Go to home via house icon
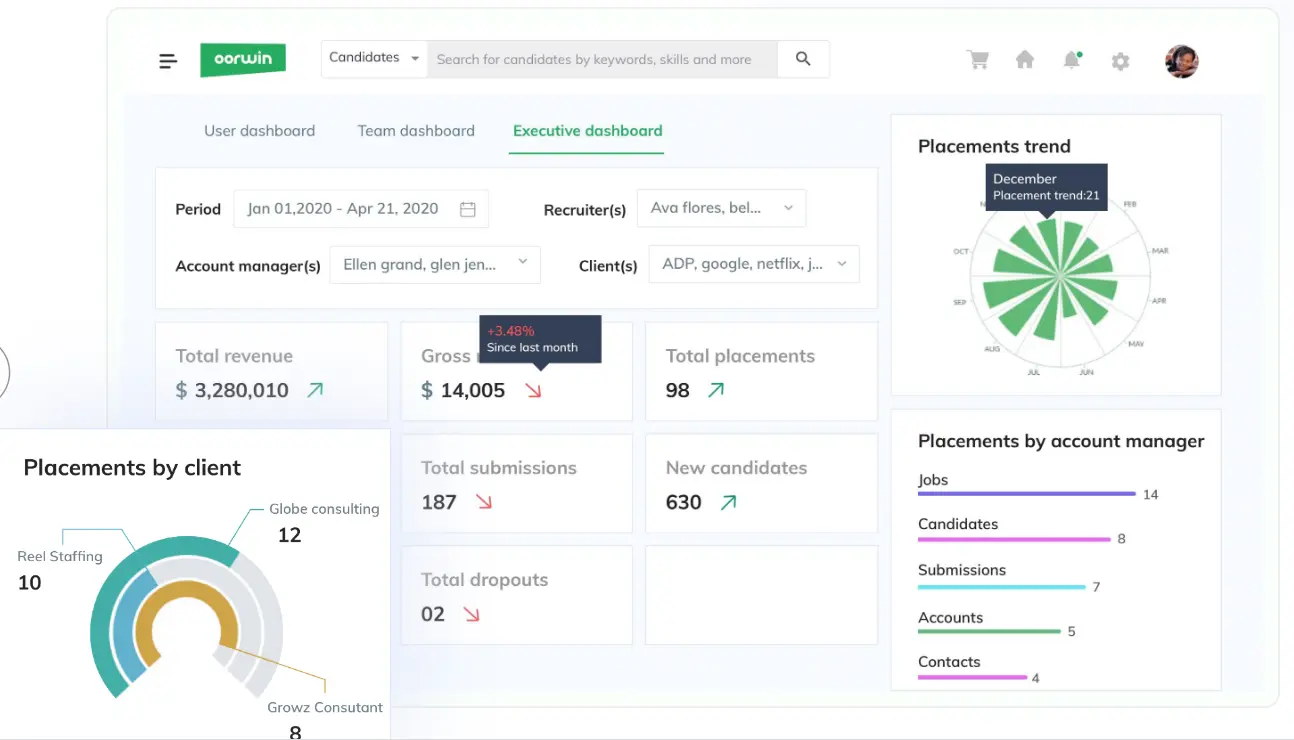Image resolution: width=1294 pixels, height=740 pixels. coord(1025,60)
